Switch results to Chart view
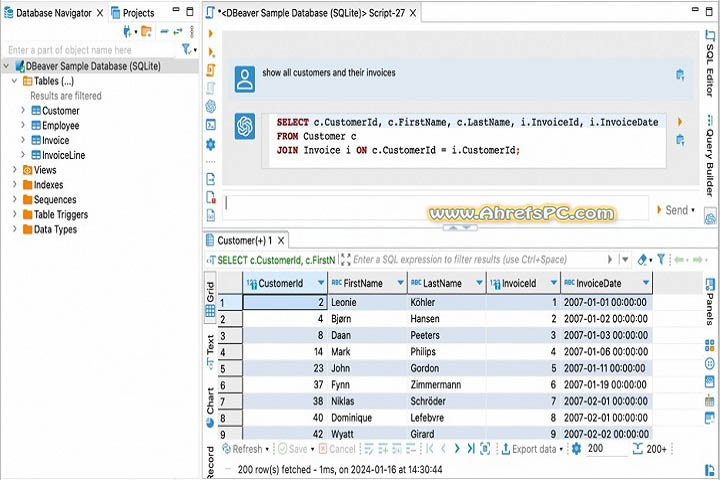The width and height of the screenshot is (720, 480). click(210, 407)
